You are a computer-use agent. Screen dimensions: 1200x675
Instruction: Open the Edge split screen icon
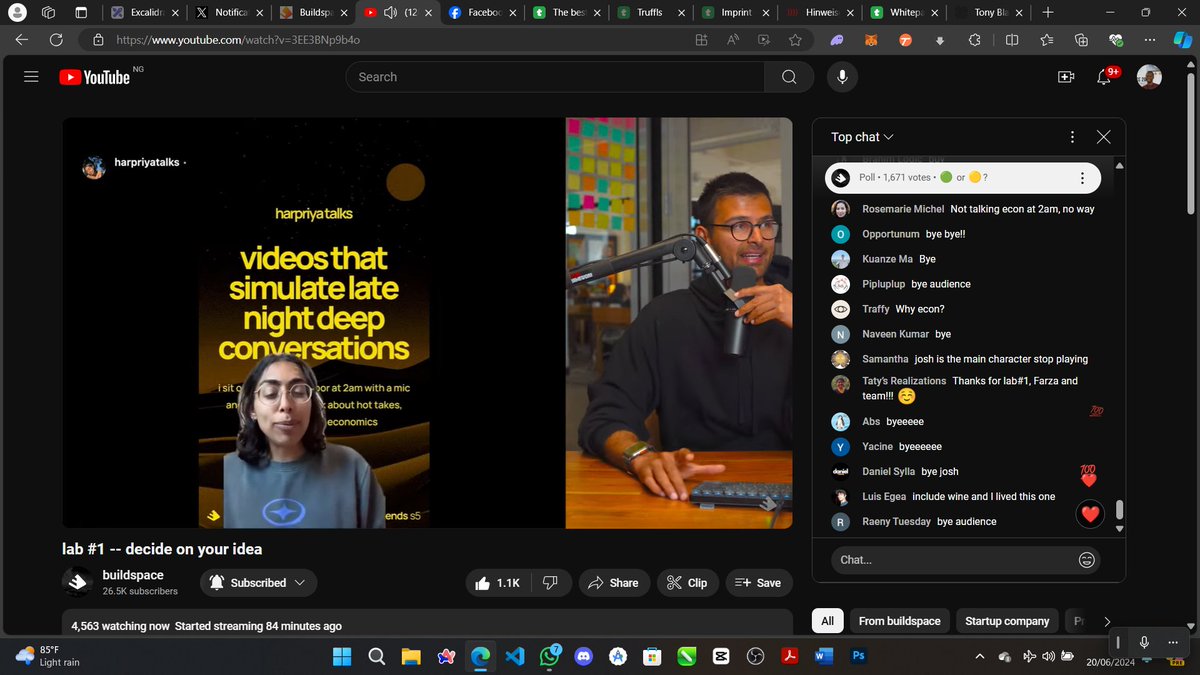click(1011, 40)
